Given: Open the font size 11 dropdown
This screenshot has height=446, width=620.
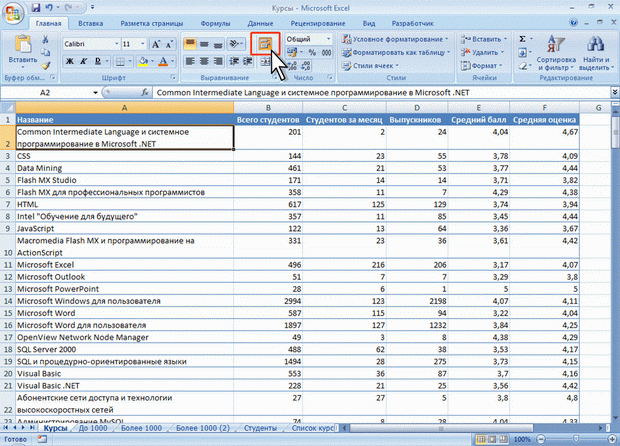Looking at the screenshot, I should tap(143, 44).
